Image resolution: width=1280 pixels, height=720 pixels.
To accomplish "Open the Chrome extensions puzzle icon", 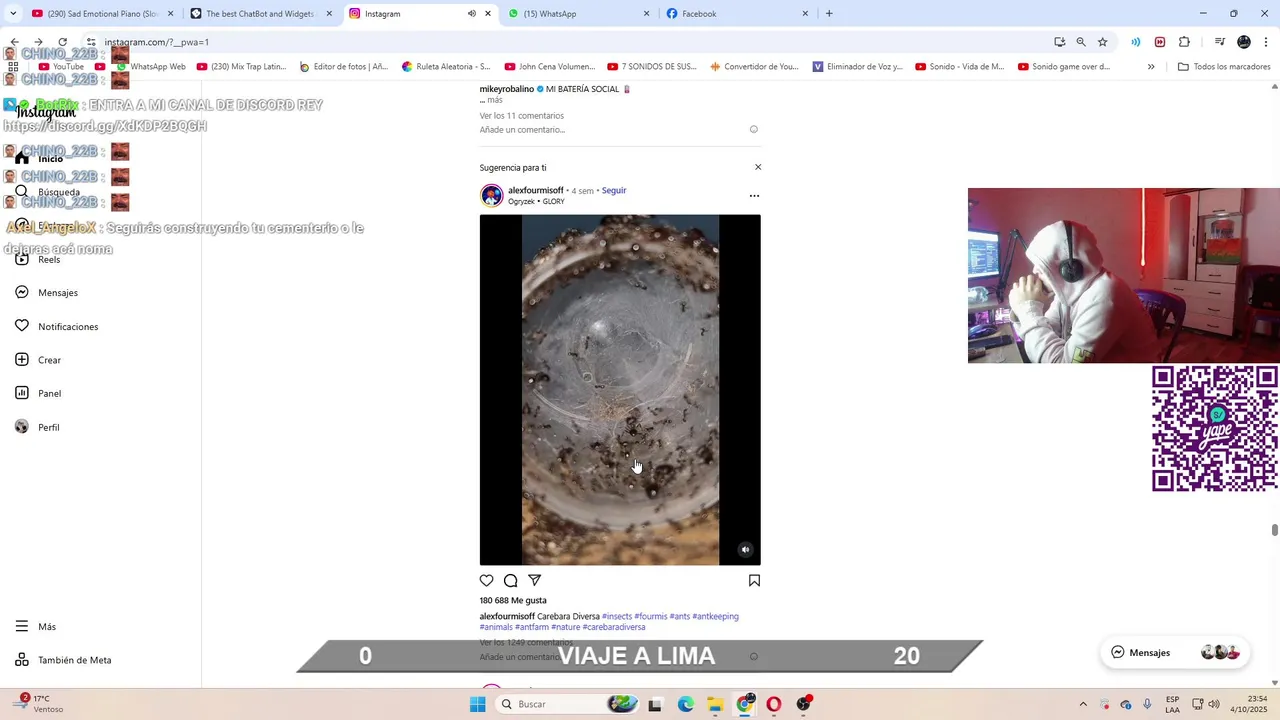I will [x=1185, y=42].
